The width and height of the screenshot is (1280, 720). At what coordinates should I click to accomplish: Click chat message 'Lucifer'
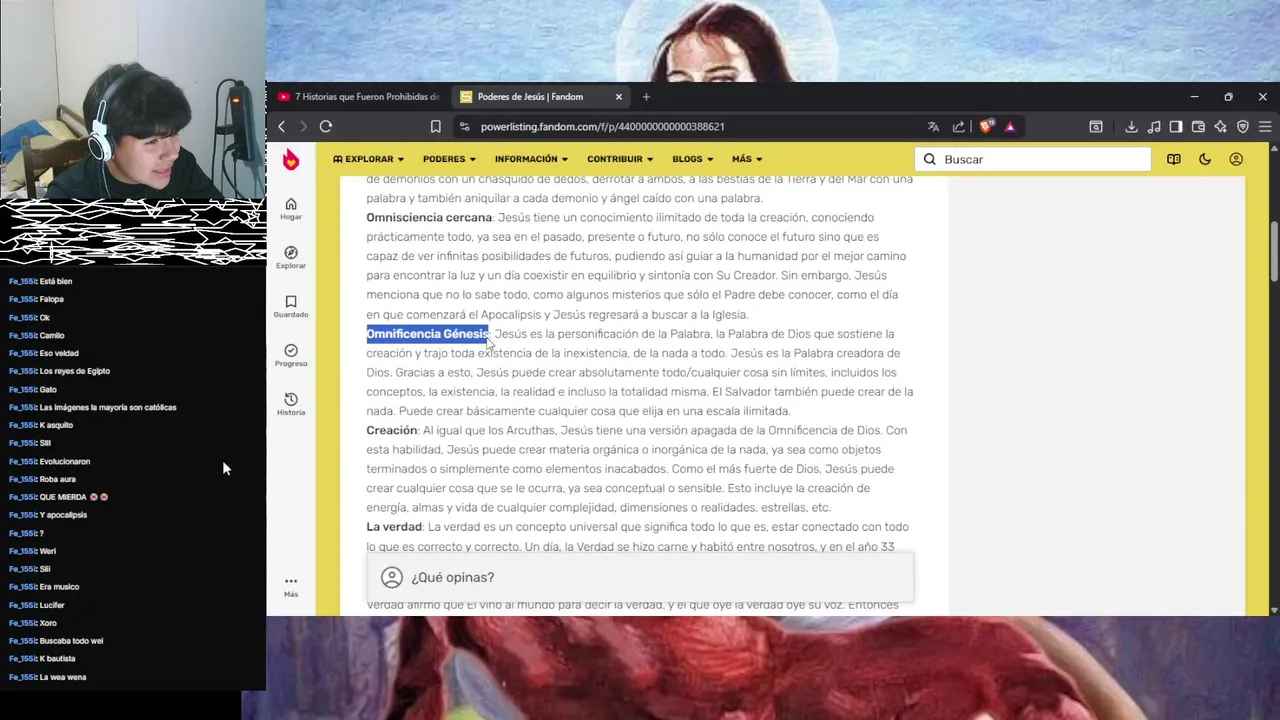click(52, 605)
